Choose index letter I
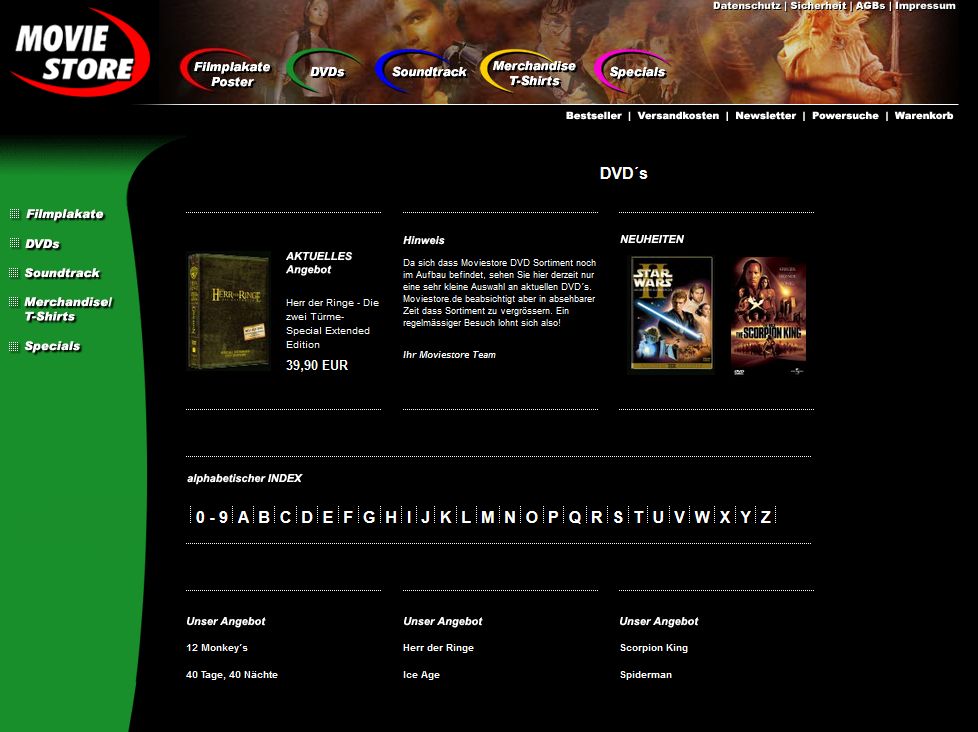This screenshot has height=732, width=978. pos(409,517)
